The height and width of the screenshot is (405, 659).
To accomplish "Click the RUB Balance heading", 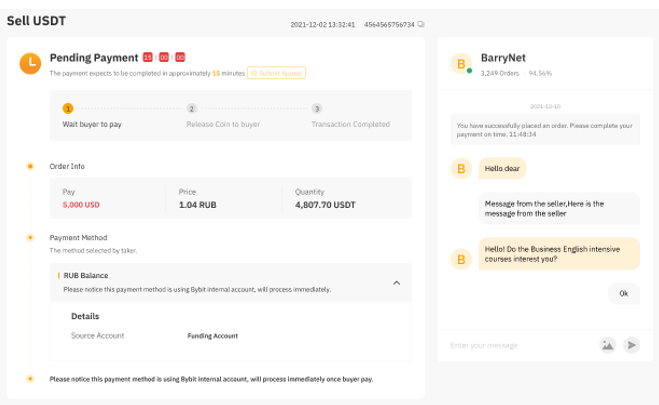I will point(85,275).
